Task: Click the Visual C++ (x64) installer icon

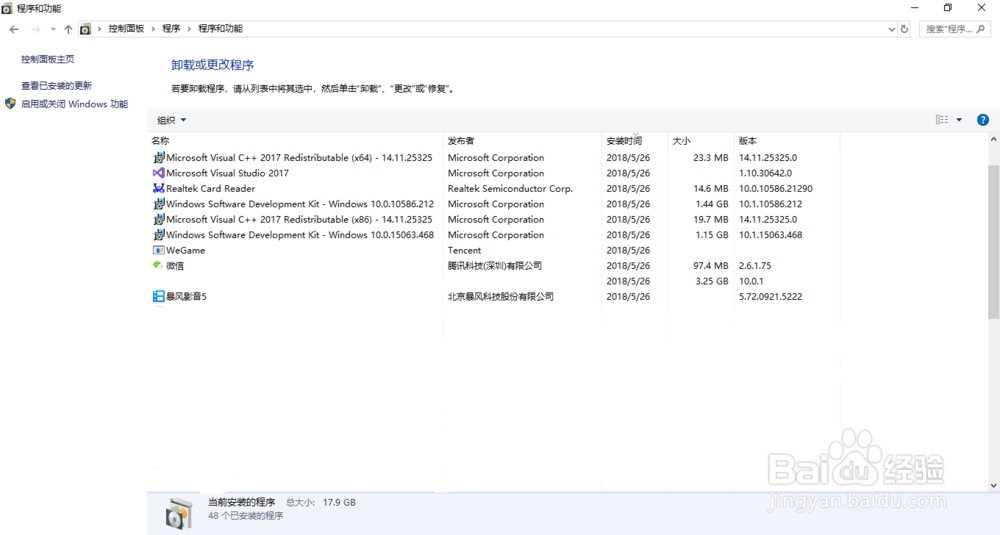Action: pos(159,157)
